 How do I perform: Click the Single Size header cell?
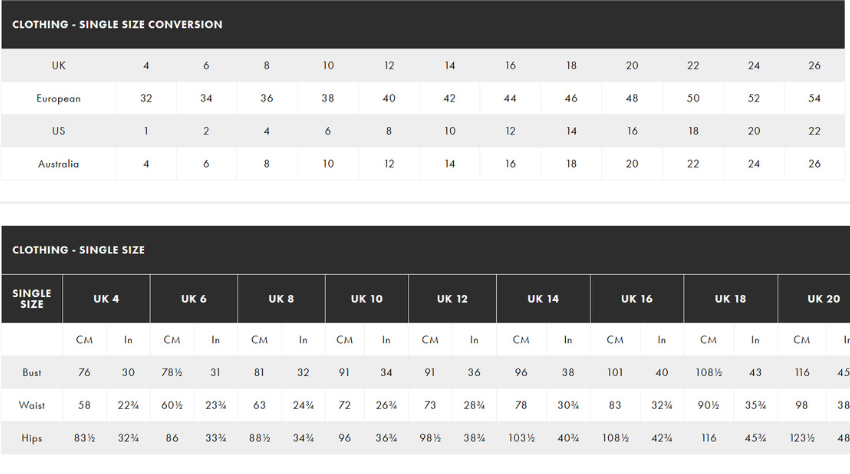pos(32,299)
